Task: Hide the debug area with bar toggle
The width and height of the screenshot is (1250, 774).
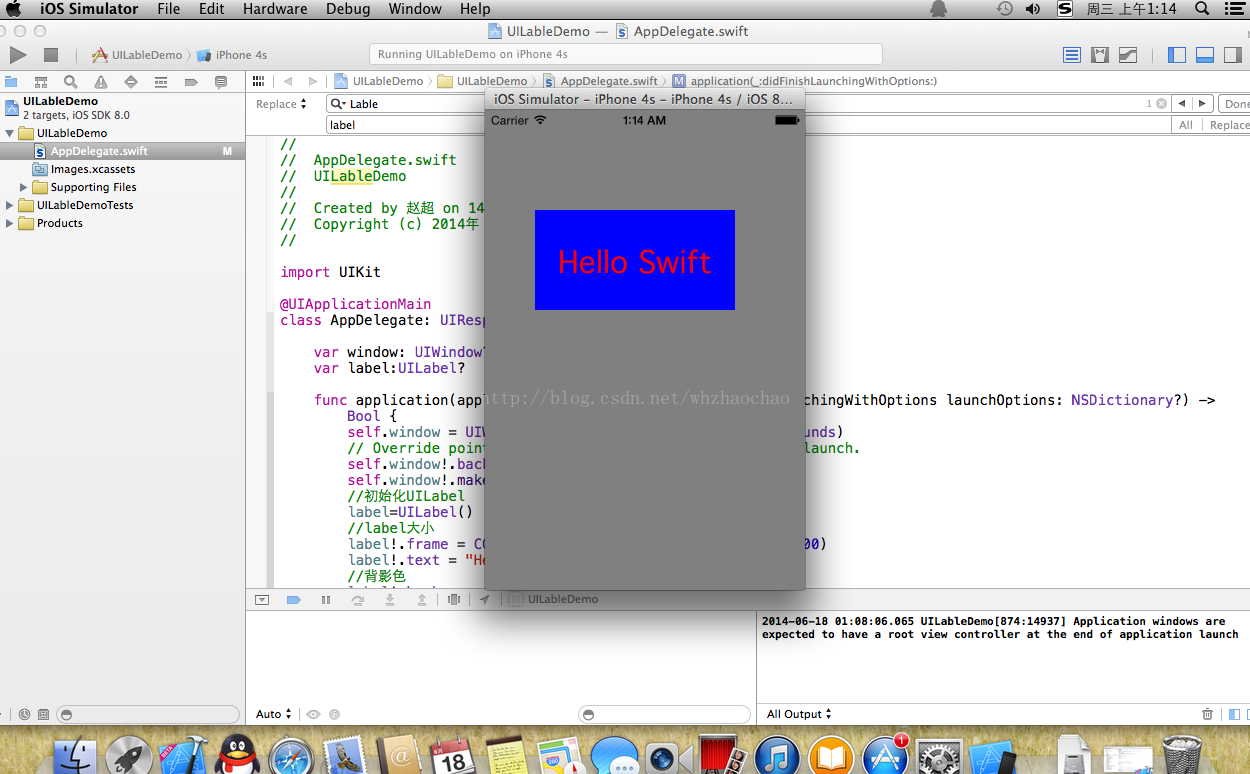Action: [262, 600]
